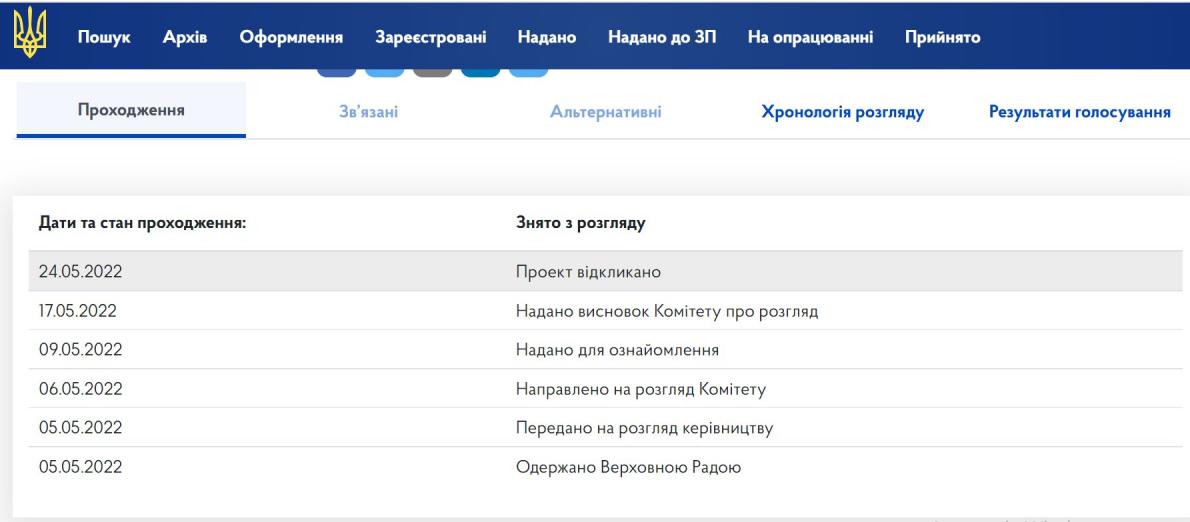Go to На опрацюванні page
Image resolution: width=1190 pixels, height=522 pixels.
[x=810, y=38]
